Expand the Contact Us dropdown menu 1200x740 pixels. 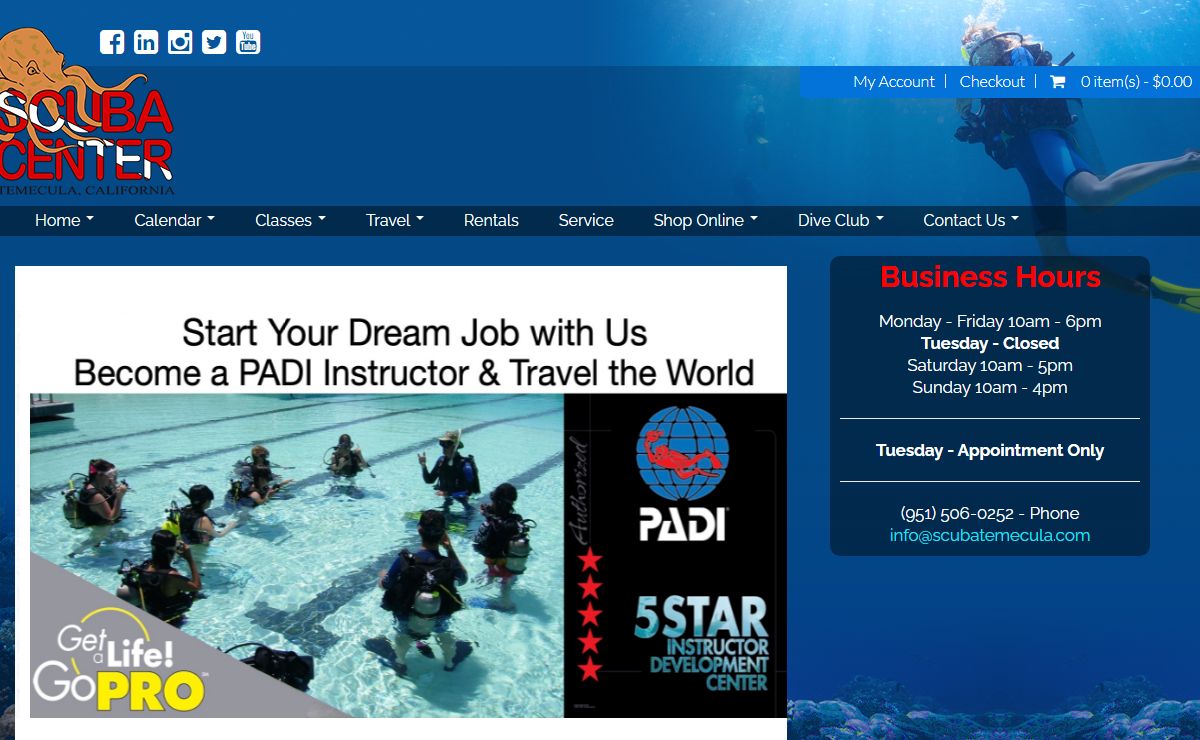971,220
